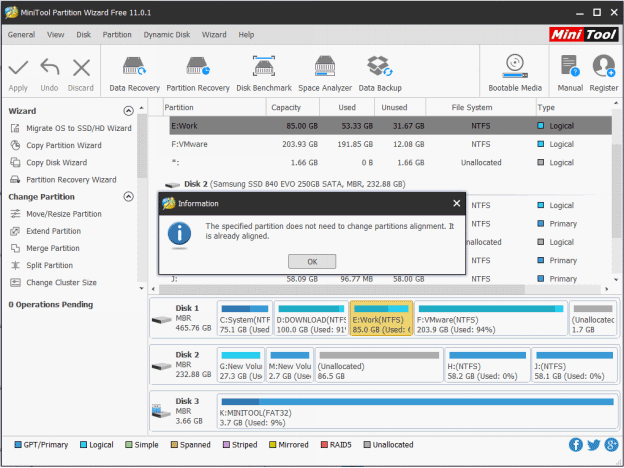Open the Partition menu

coord(117,34)
